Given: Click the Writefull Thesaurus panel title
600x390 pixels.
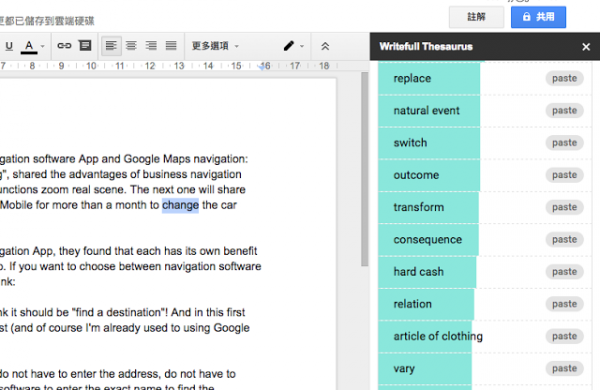Looking at the screenshot, I should (x=426, y=47).
